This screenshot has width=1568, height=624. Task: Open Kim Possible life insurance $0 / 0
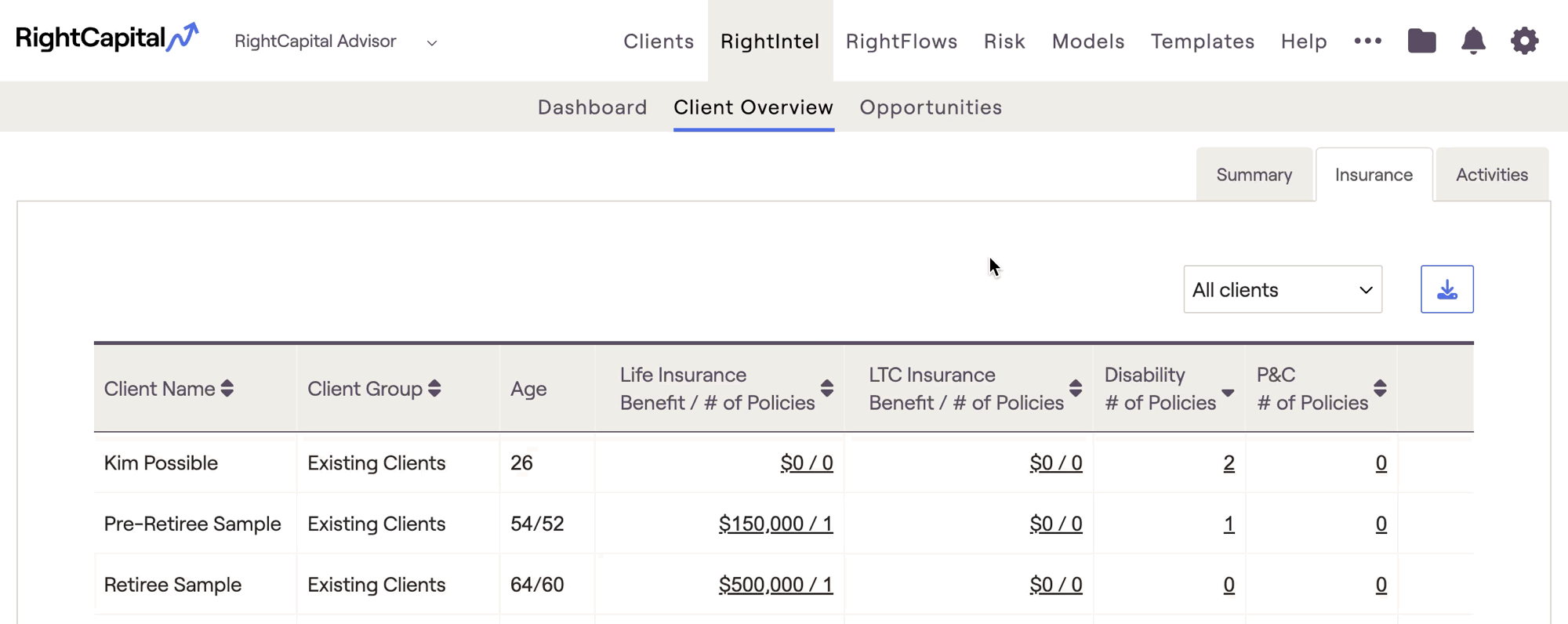coord(807,463)
